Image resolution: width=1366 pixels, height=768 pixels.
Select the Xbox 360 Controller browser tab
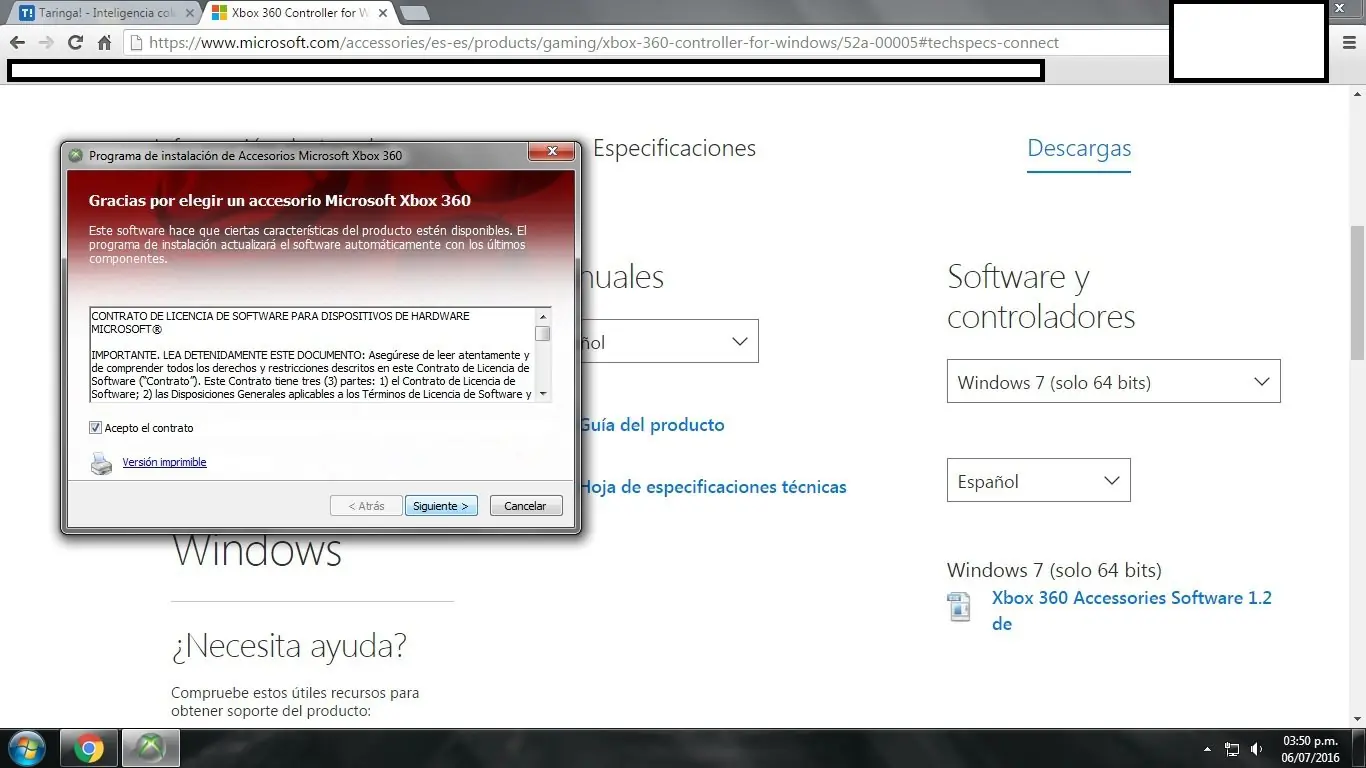[x=300, y=13]
